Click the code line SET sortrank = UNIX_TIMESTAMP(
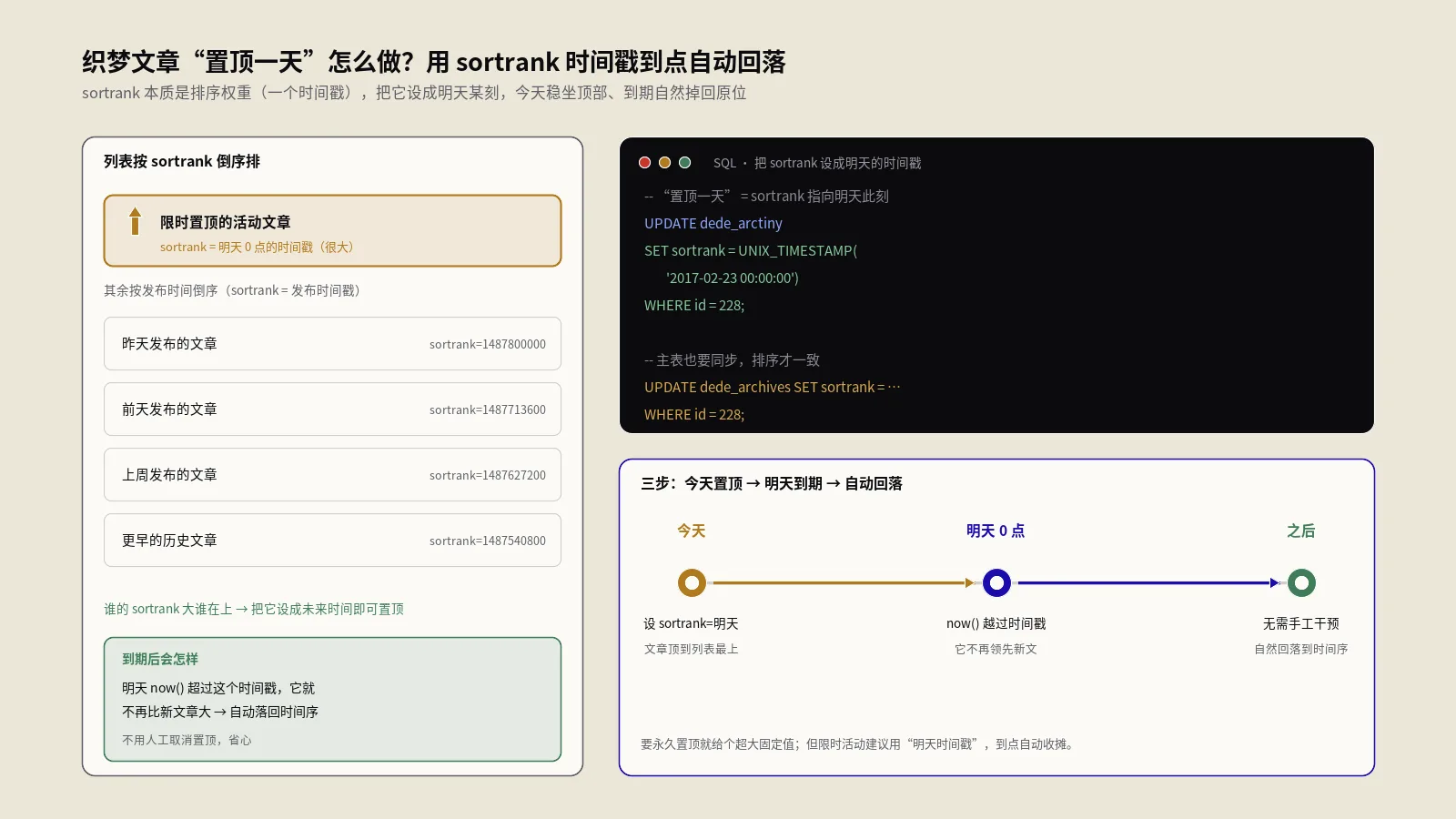 click(x=751, y=250)
